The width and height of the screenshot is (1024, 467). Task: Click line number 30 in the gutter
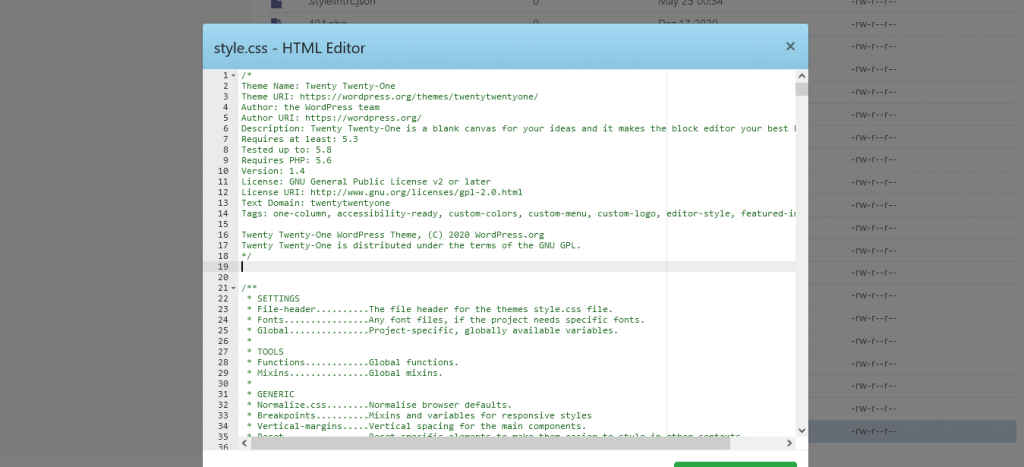(223, 383)
